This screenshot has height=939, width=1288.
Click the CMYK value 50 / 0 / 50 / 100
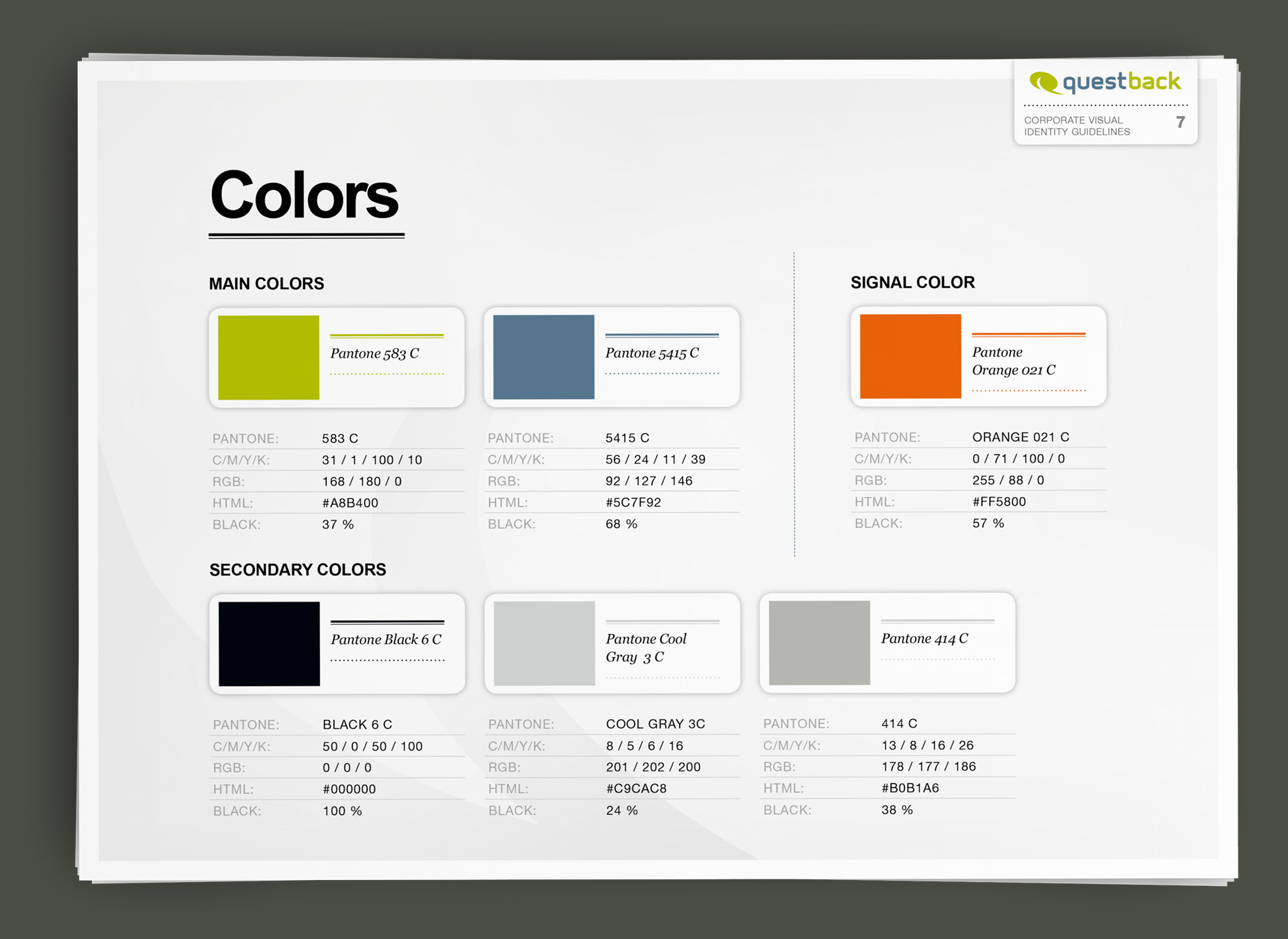pyautogui.click(x=373, y=747)
